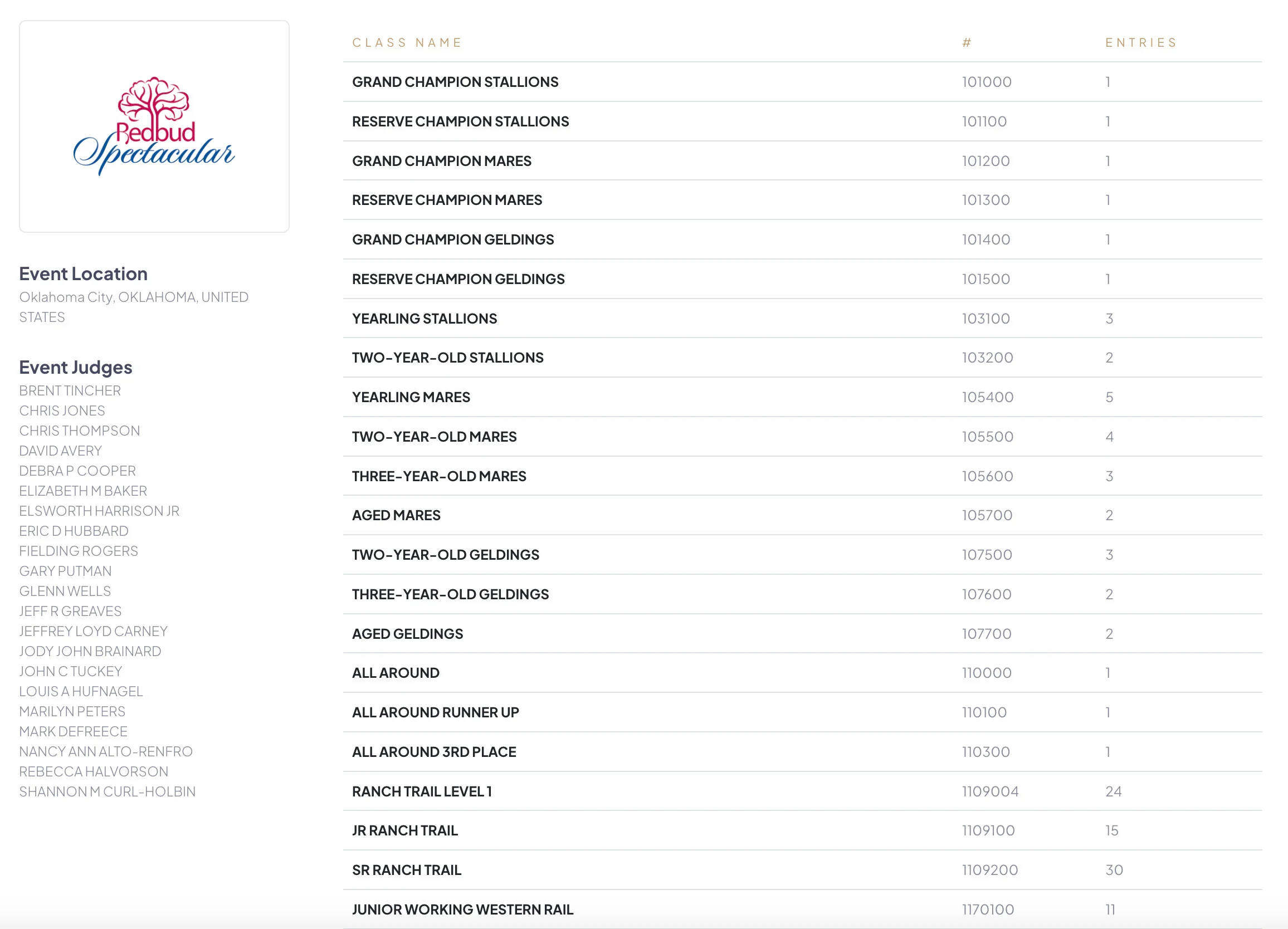Open the SR RANCH TRAIL class

coord(406,869)
